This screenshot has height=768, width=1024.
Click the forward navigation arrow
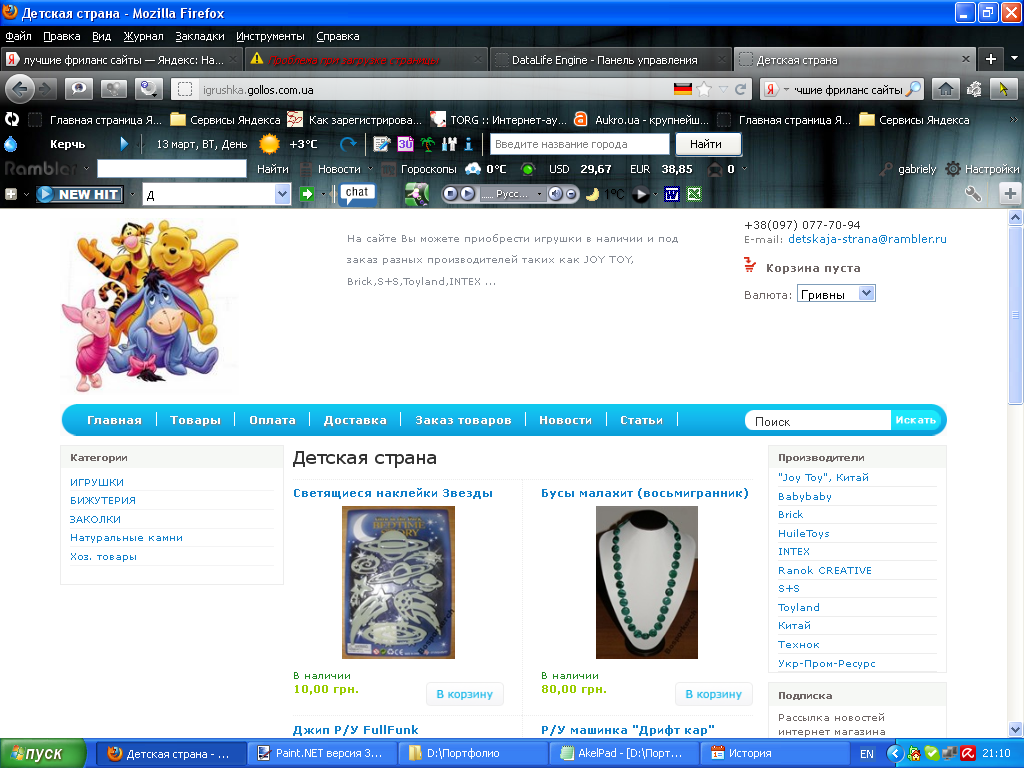45,89
